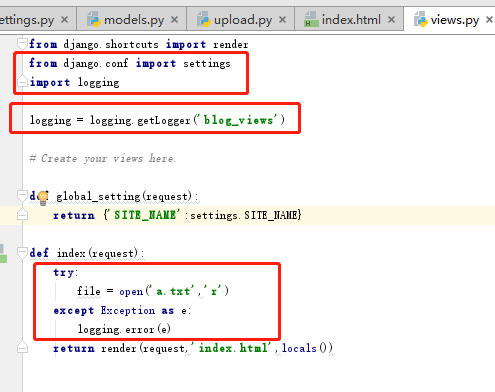This screenshot has height=392, width=495.
Task: Click locals() in the render call
Action: pos(307,348)
